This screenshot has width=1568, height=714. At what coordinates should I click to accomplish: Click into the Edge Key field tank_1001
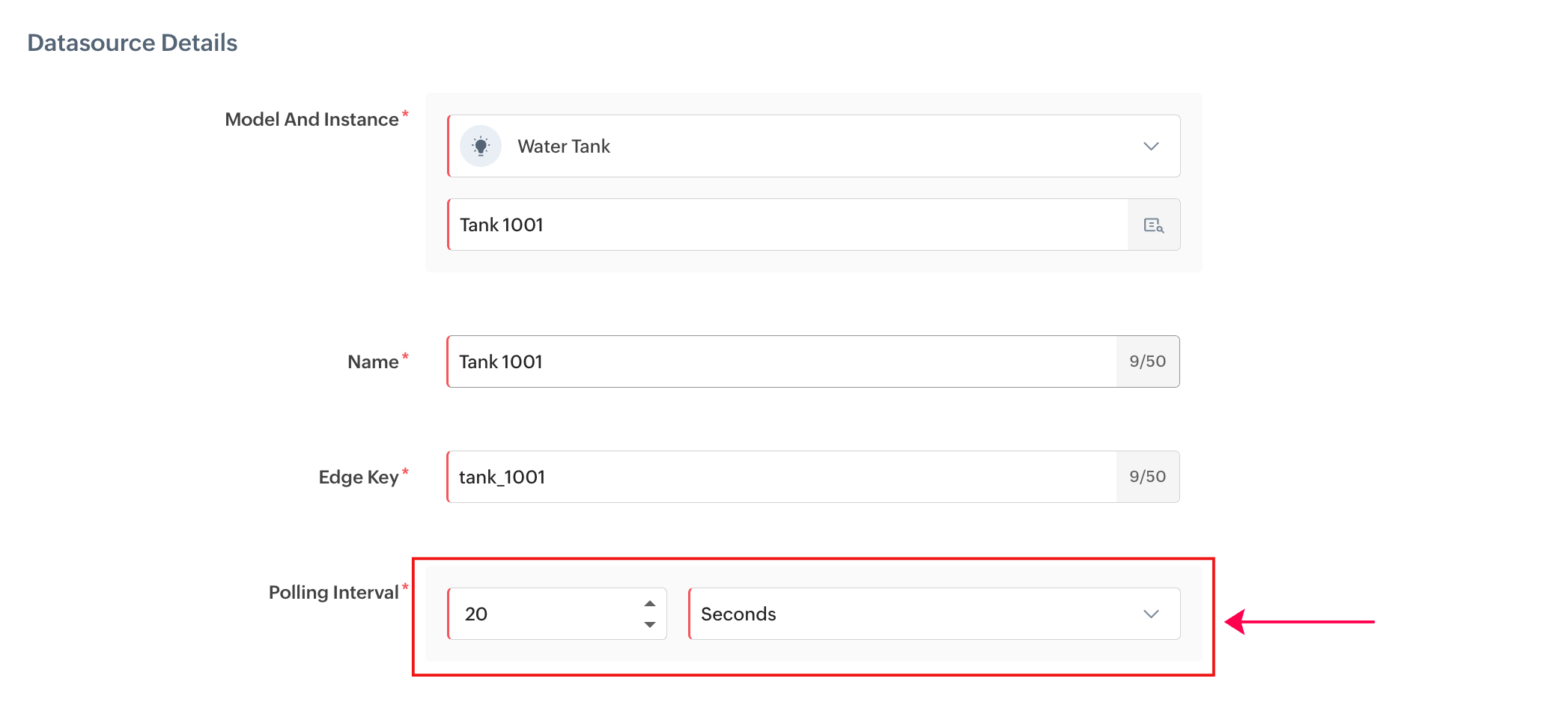click(782, 477)
